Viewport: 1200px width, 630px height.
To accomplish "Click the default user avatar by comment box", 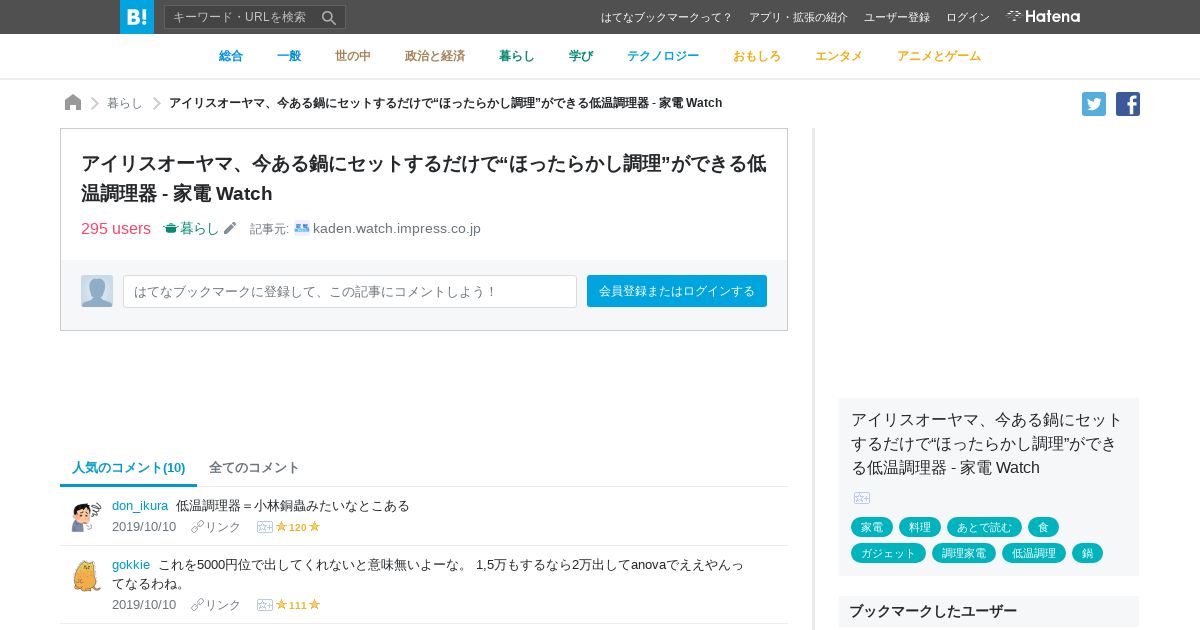I will (97, 291).
